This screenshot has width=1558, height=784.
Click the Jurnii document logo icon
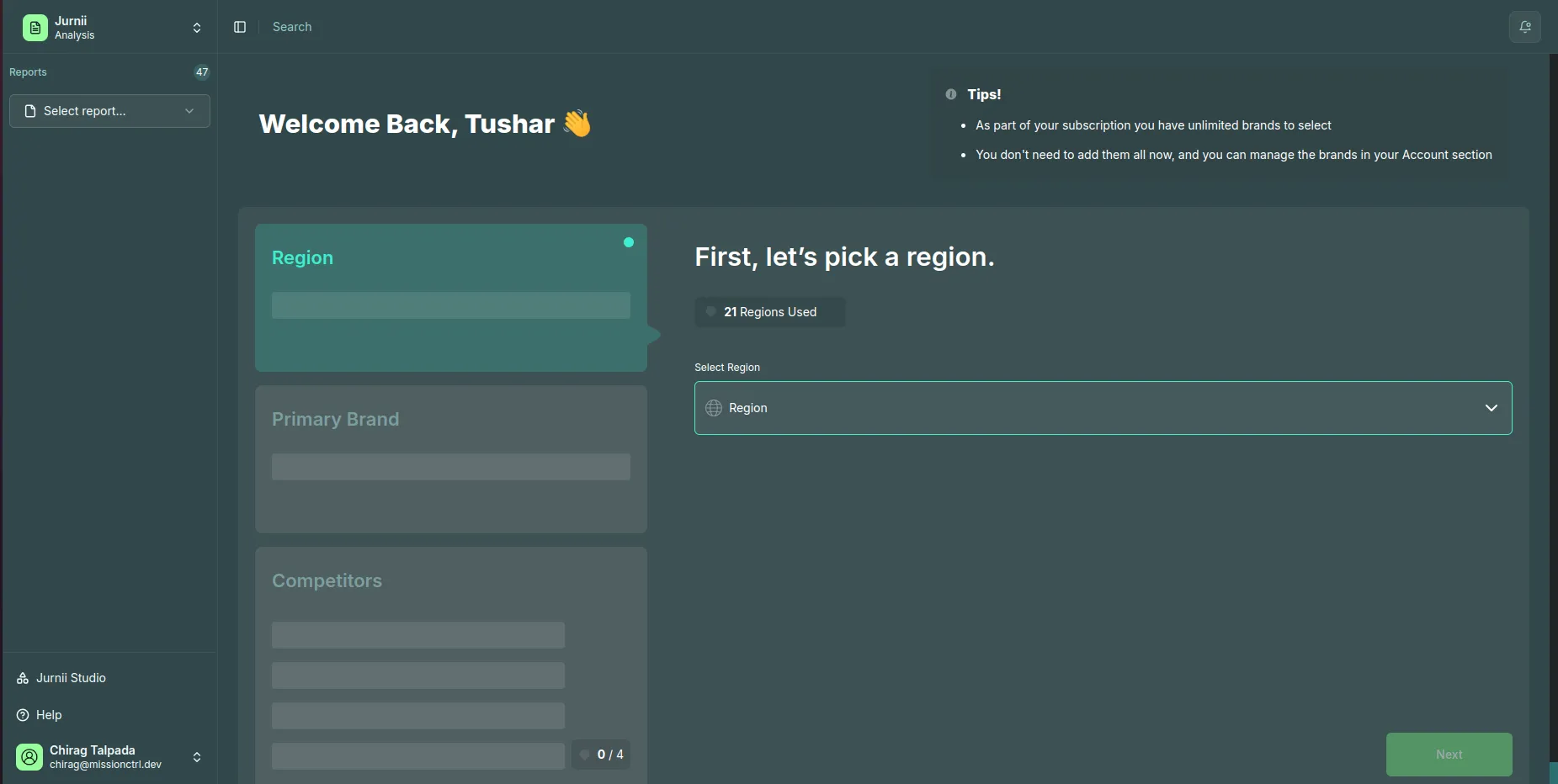tap(34, 27)
